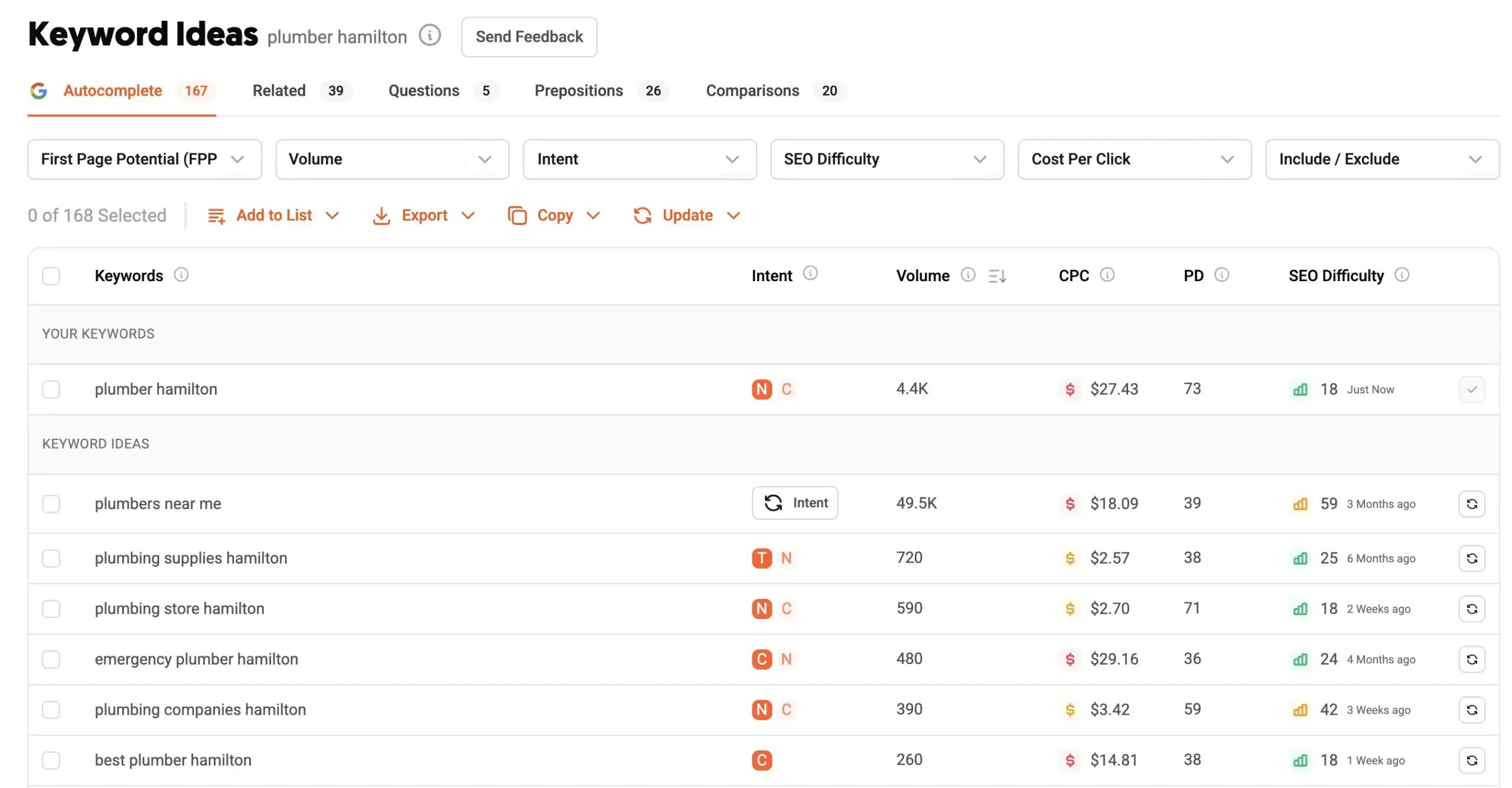Click the Intent button on plumbers near me row
The height and width of the screenshot is (788, 1512).
click(x=795, y=503)
